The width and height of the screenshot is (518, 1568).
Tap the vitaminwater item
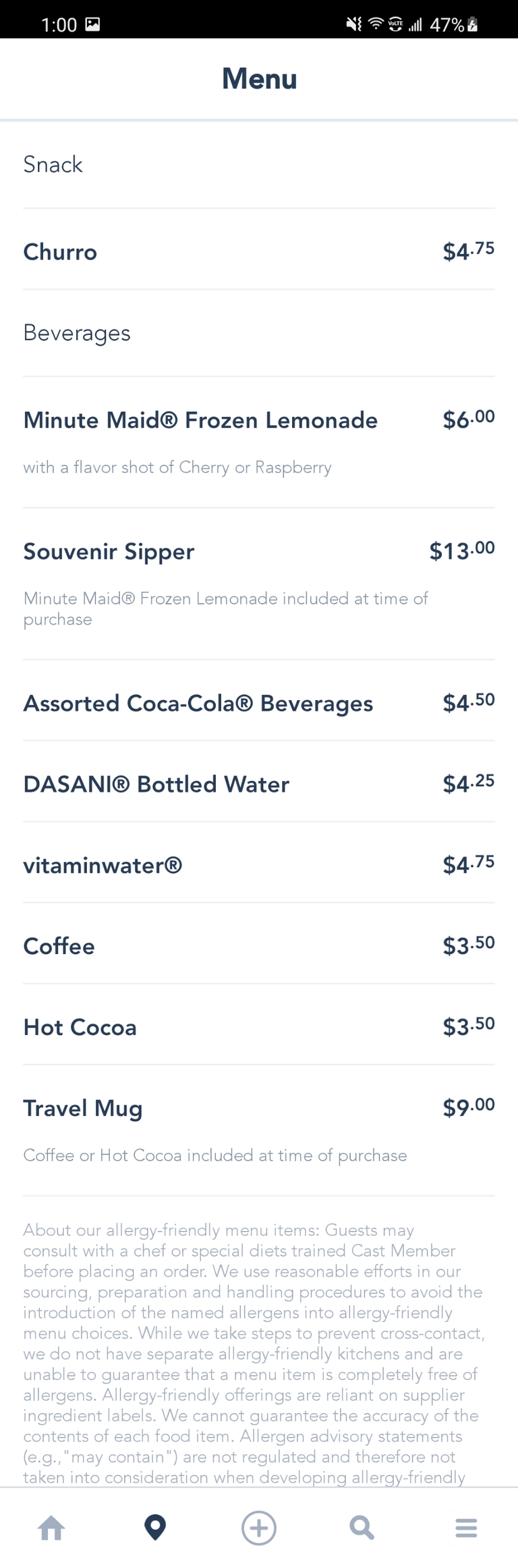tap(103, 865)
